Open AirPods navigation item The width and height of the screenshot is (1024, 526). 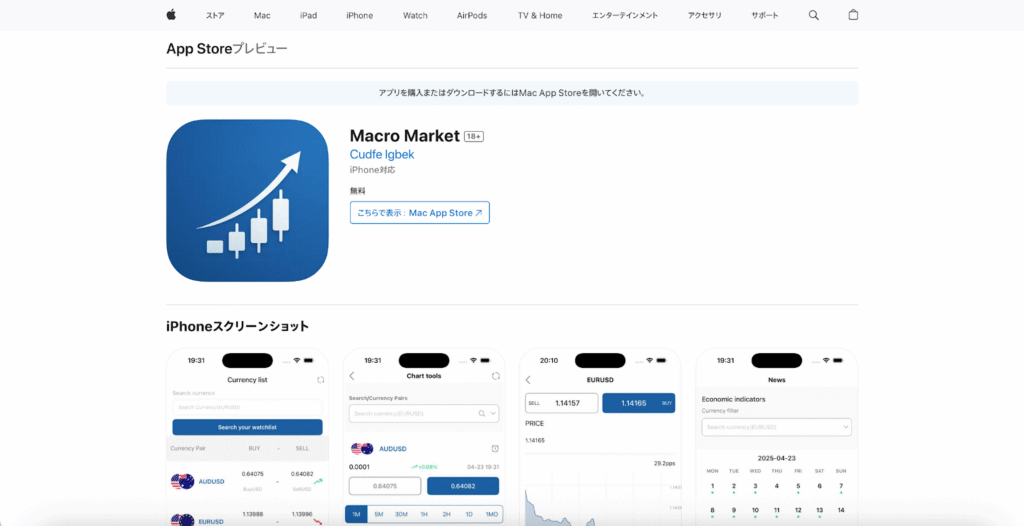(472, 16)
